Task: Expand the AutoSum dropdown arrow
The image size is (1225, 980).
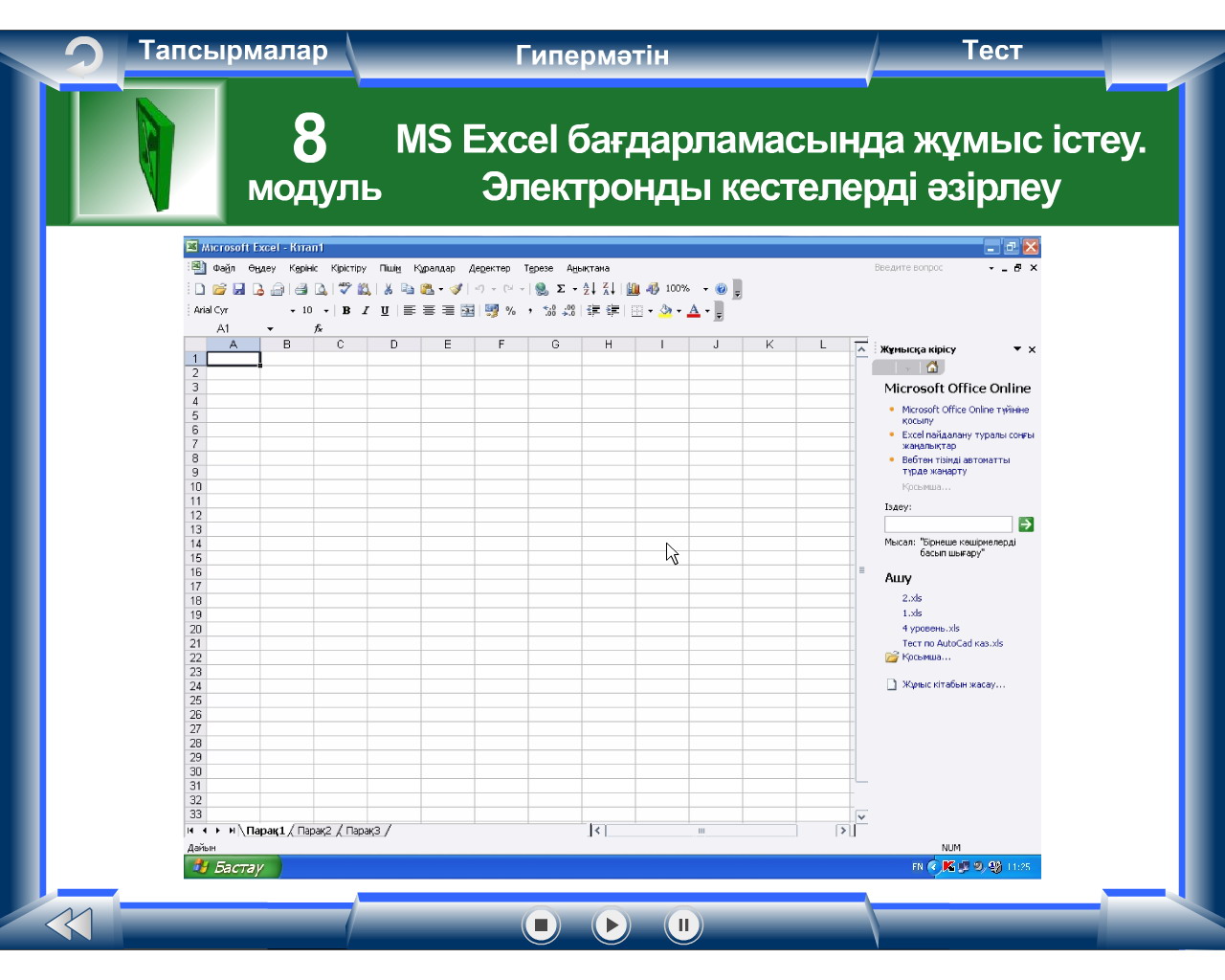Action: click(x=574, y=289)
